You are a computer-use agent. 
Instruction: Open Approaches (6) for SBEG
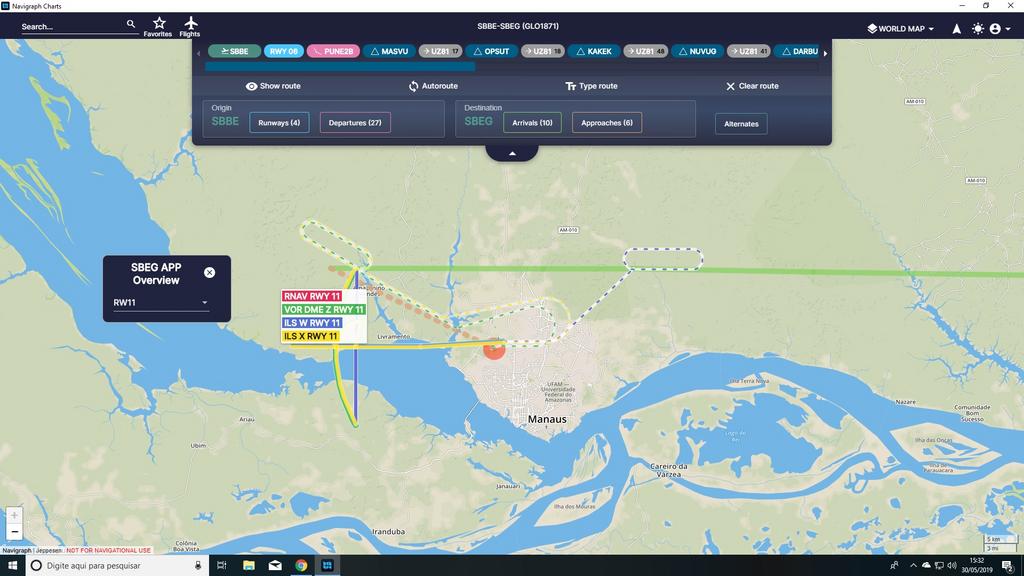[607, 123]
